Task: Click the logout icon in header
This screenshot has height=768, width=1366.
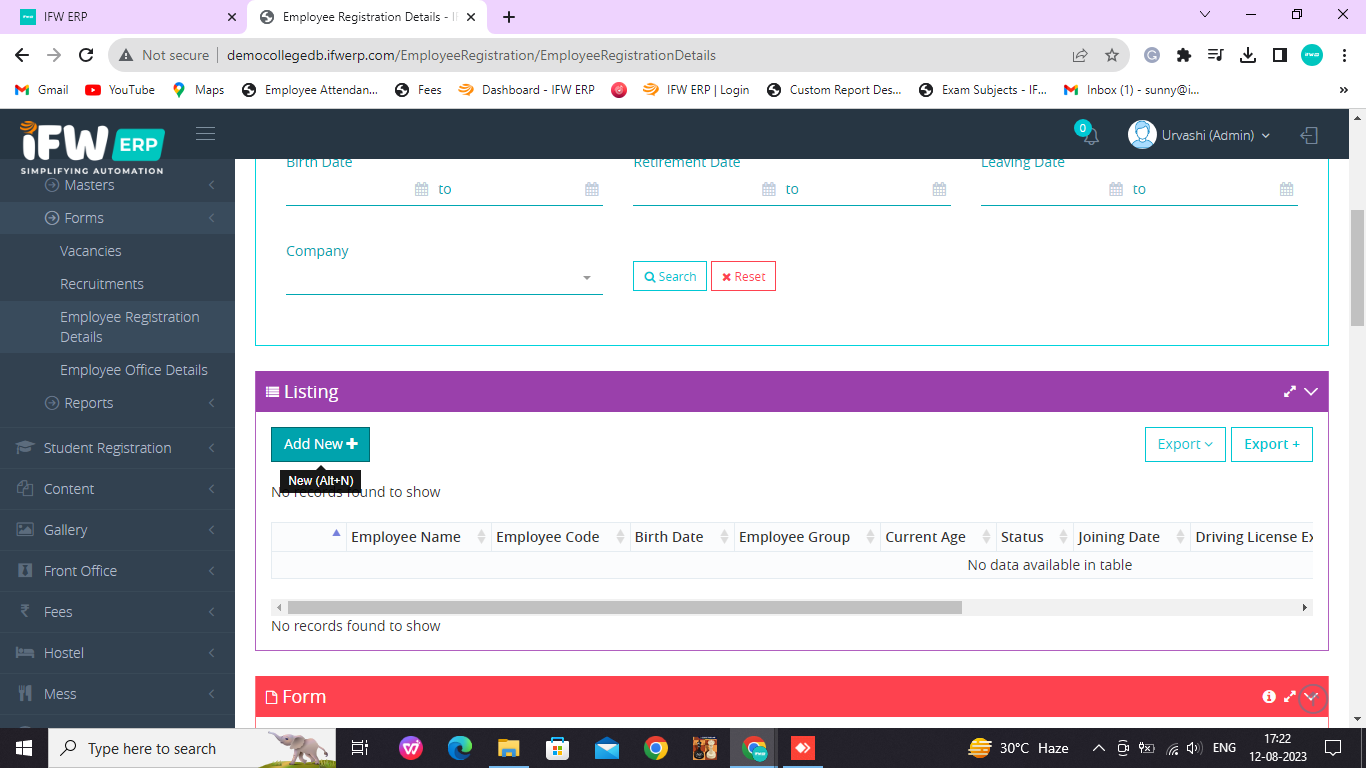Action: [x=1309, y=135]
